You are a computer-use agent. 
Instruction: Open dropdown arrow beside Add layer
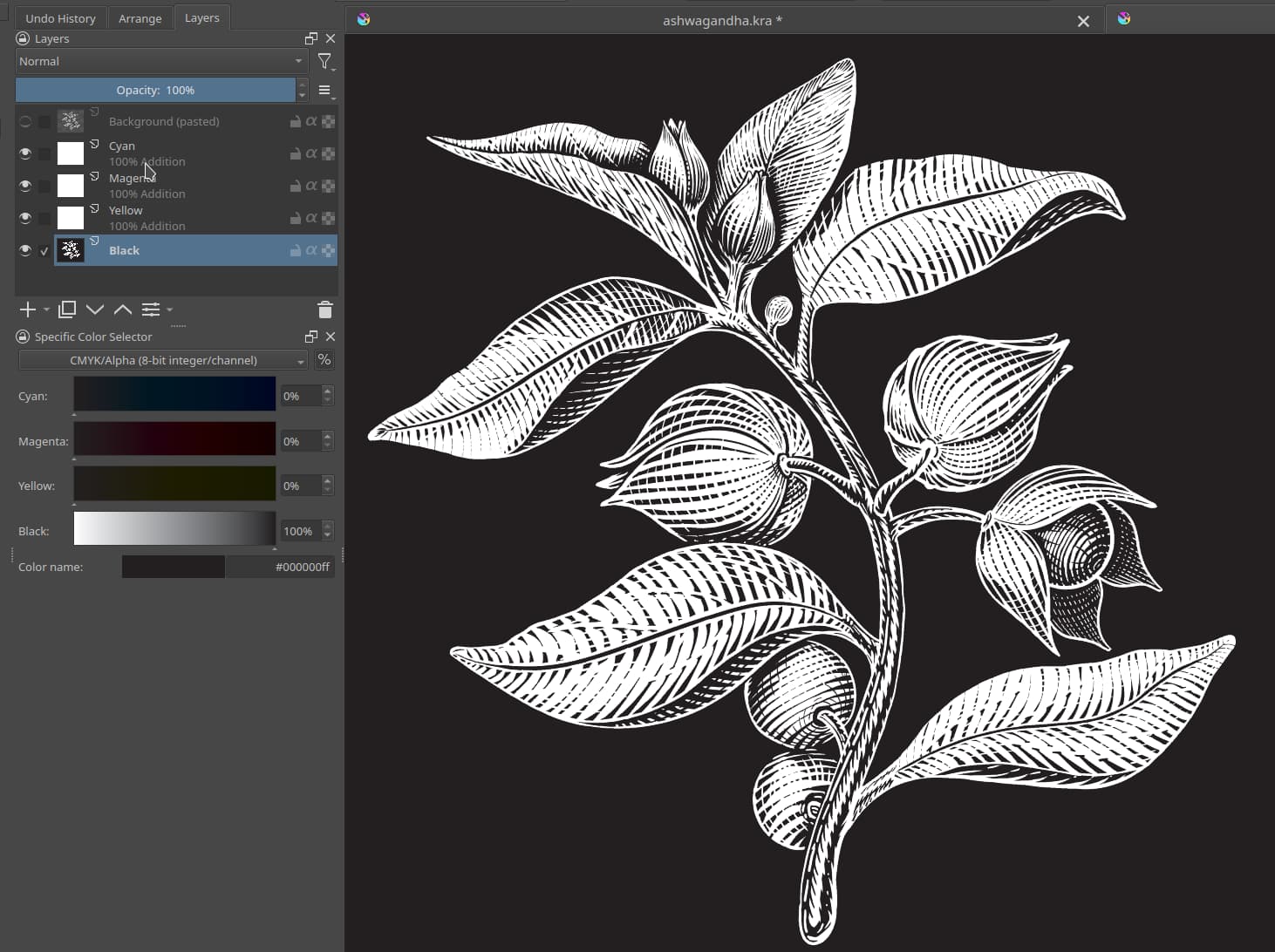point(46,309)
